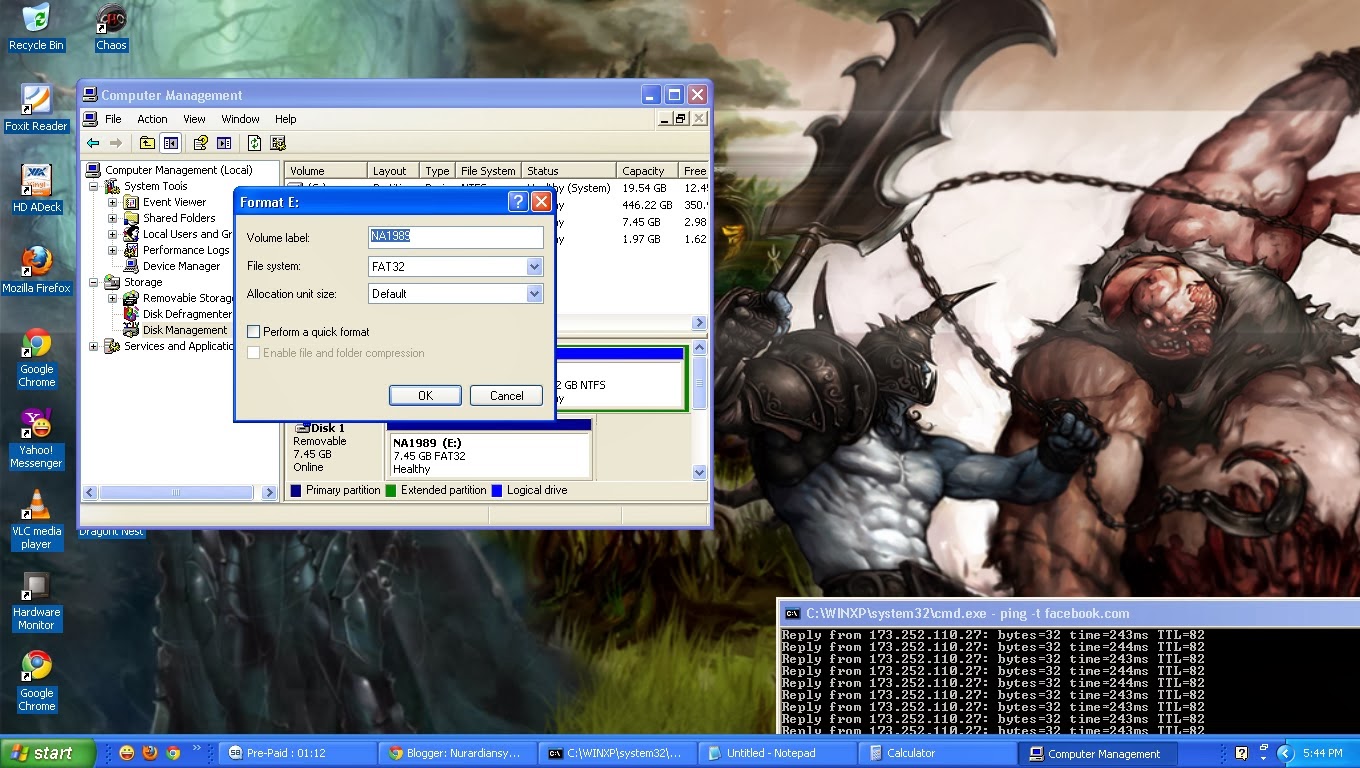The height and width of the screenshot is (768, 1360).
Task: Click the File System column header
Action: pos(489,171)
